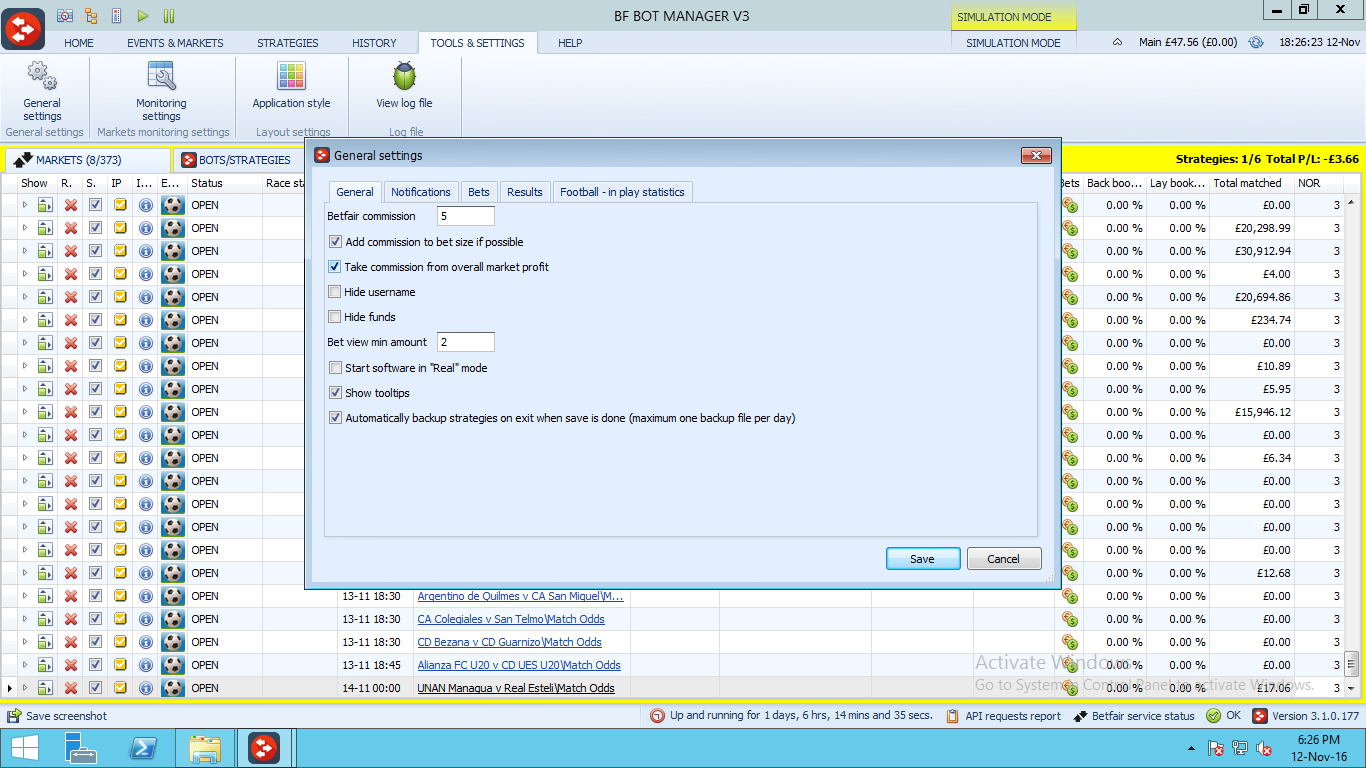Open Windows PowerShell from the taskbar
1366x768 pixels.
(143, 748)
